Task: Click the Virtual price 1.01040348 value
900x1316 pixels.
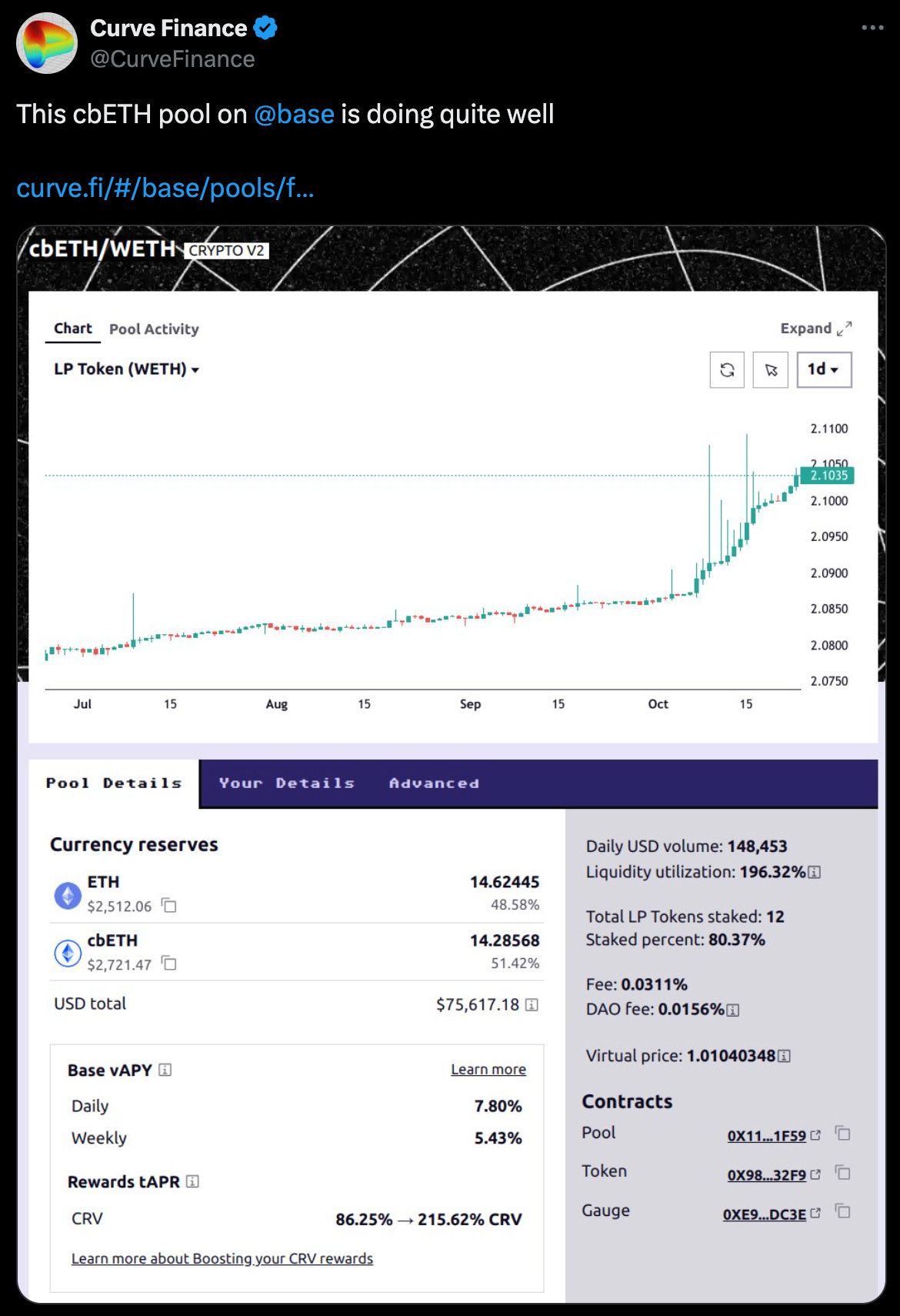Action: click(x=731, y=1056)
